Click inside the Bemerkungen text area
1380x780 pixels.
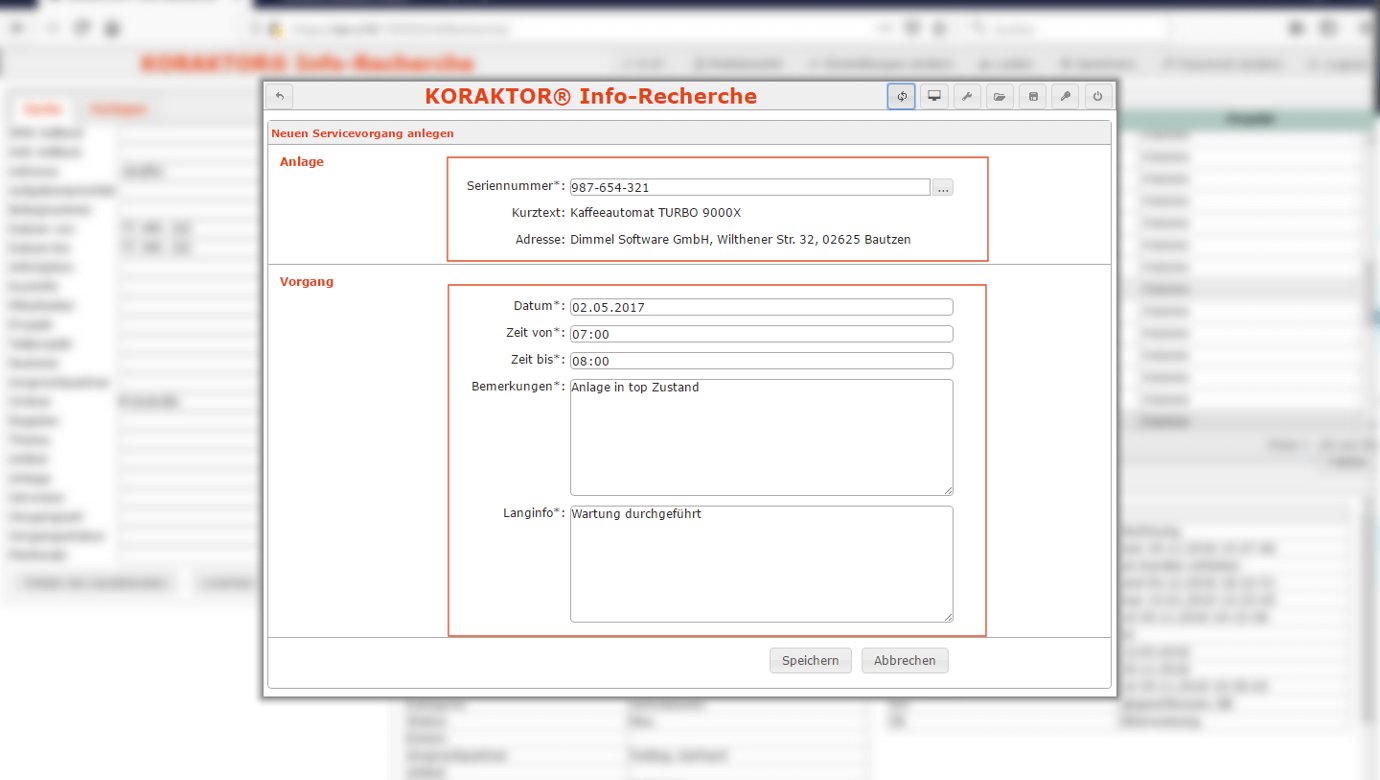761,437
